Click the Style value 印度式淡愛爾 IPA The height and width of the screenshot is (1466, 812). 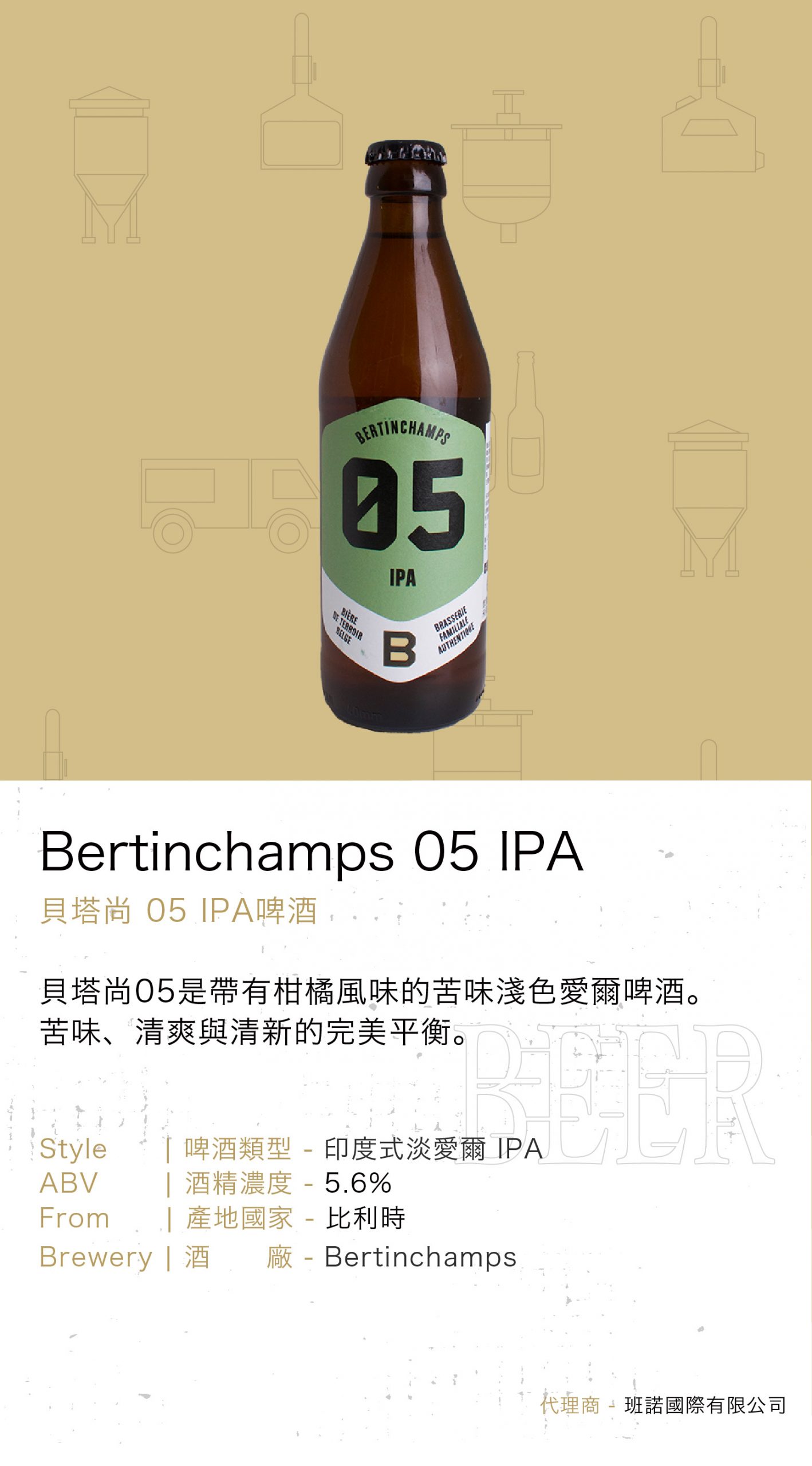[x=433, y=1149]
